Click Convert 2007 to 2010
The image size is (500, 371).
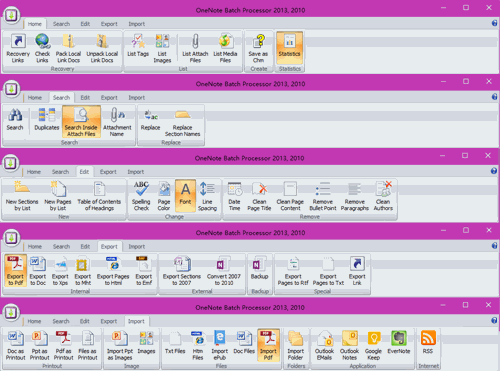(x=224, y=271)
